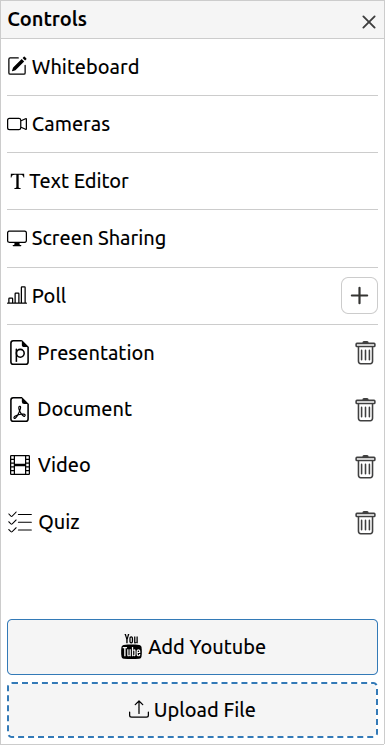Click the Add Youtube button

point(192,647)
